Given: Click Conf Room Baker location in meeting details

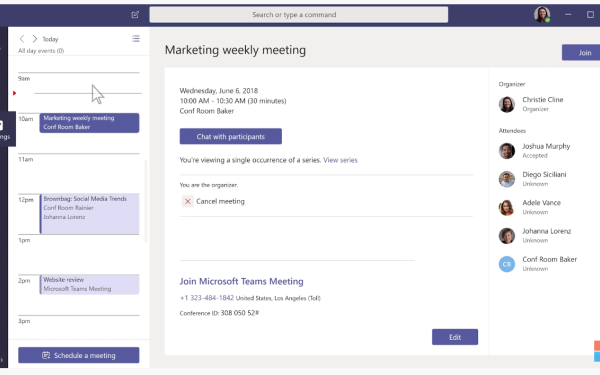Looking at the screenshot, I should tap(207, 111).
